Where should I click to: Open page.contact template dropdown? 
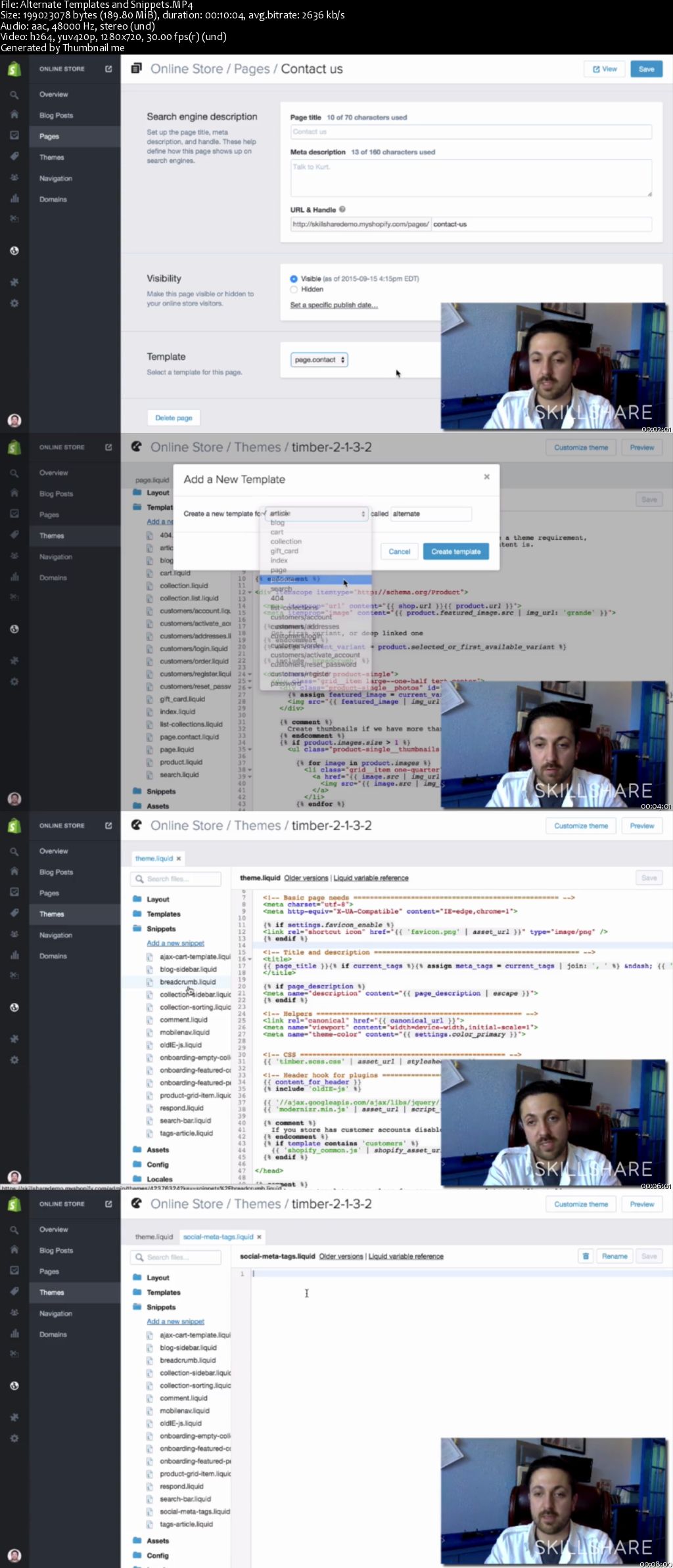click(319, 359)
